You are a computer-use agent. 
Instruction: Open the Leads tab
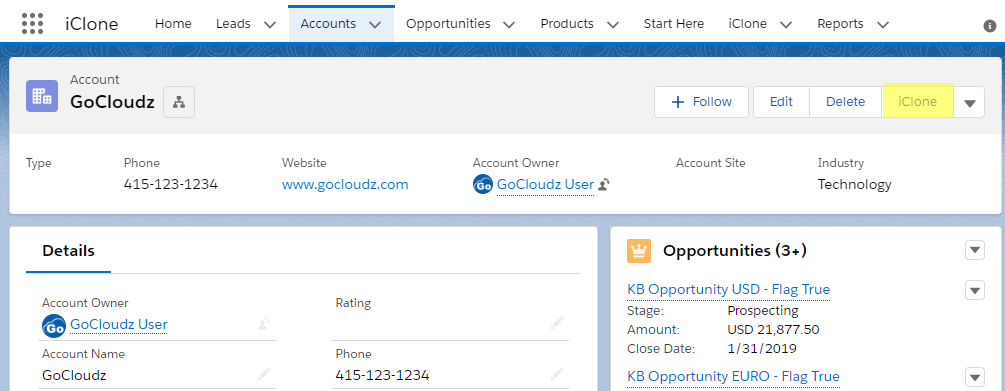pyautogui.click(x=233, y=24)
